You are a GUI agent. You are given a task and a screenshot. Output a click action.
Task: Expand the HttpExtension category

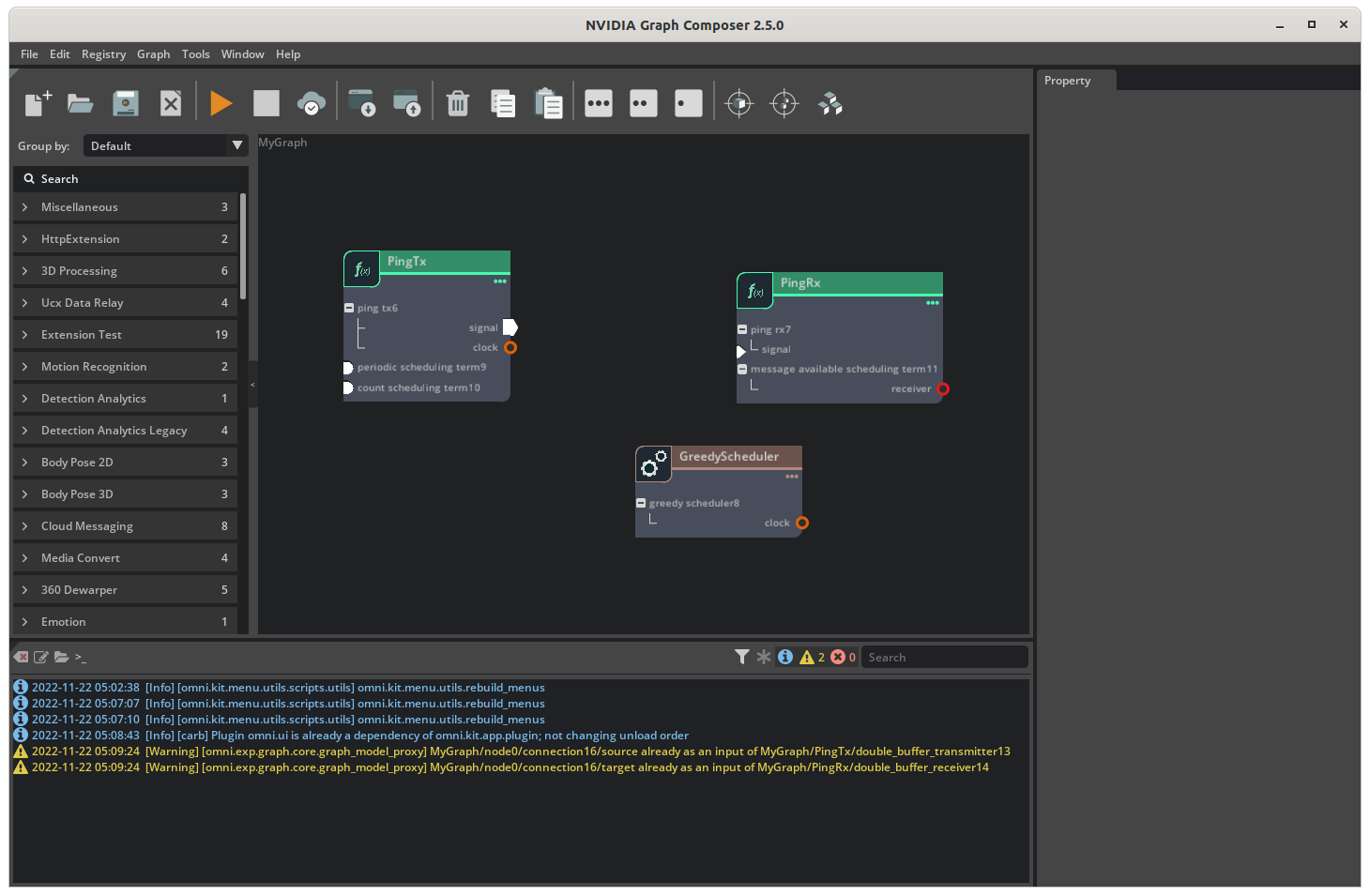coord(126,239)
